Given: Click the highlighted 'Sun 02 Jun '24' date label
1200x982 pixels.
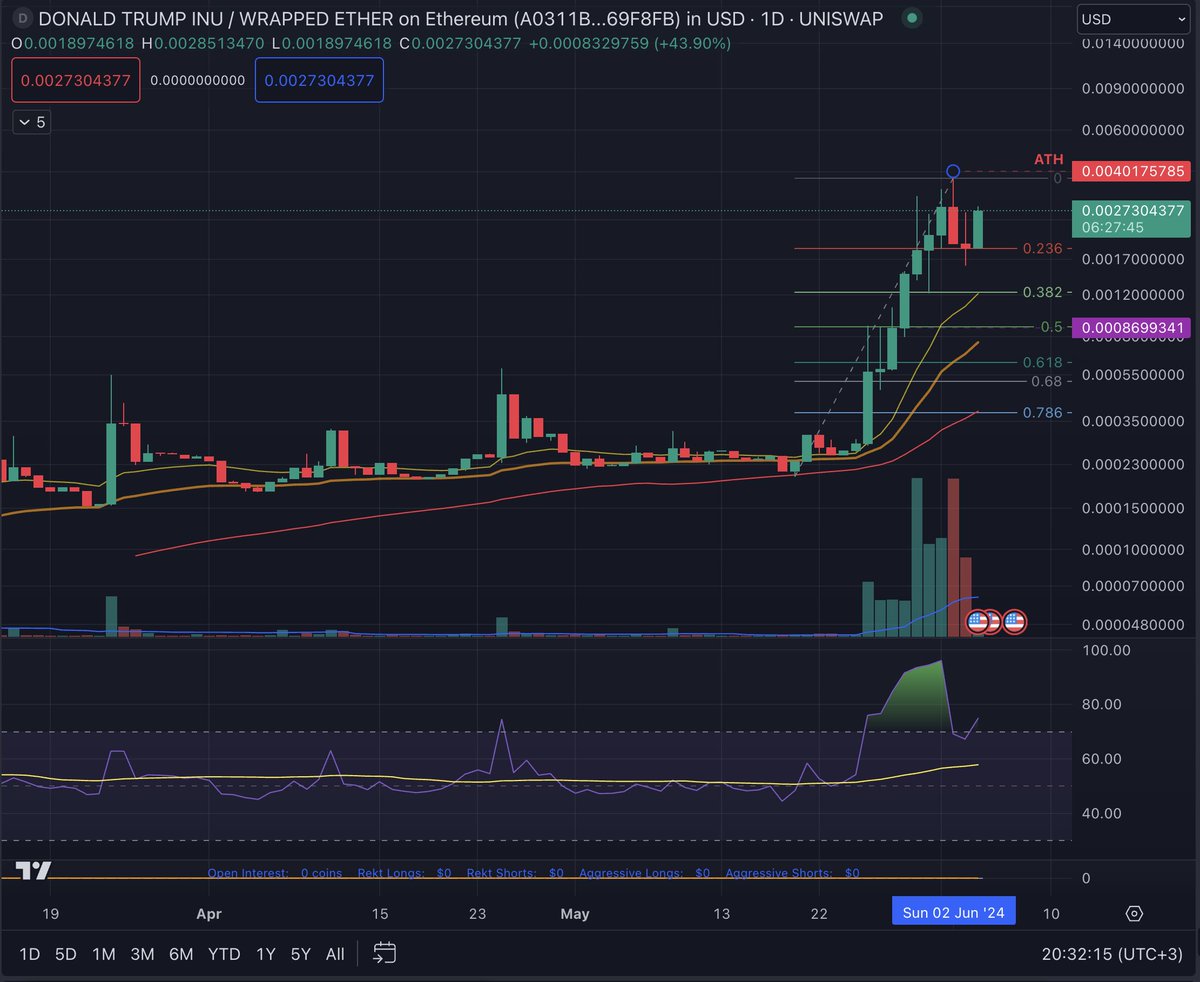Looking at the screenshot, I should coord(953,911).
